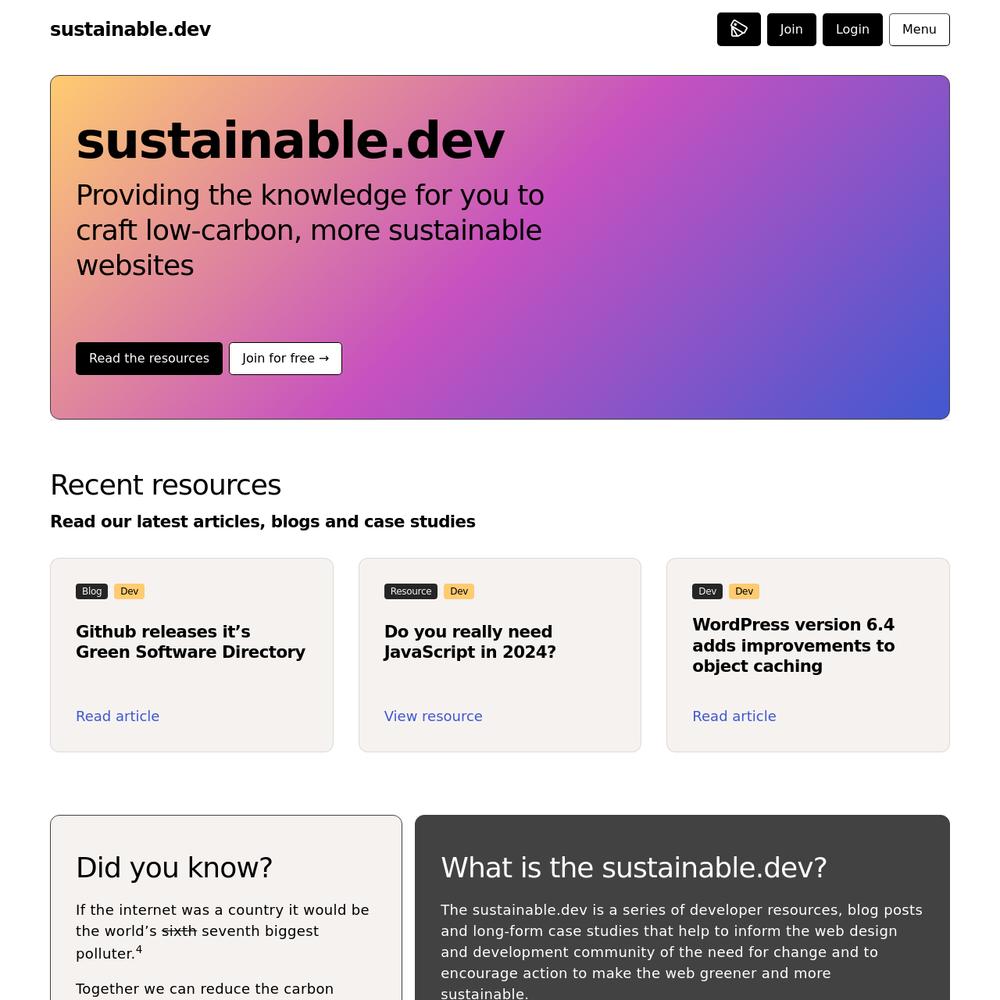Click Join for free arrow button
Screen dimensions: 1000x1000
285,358
